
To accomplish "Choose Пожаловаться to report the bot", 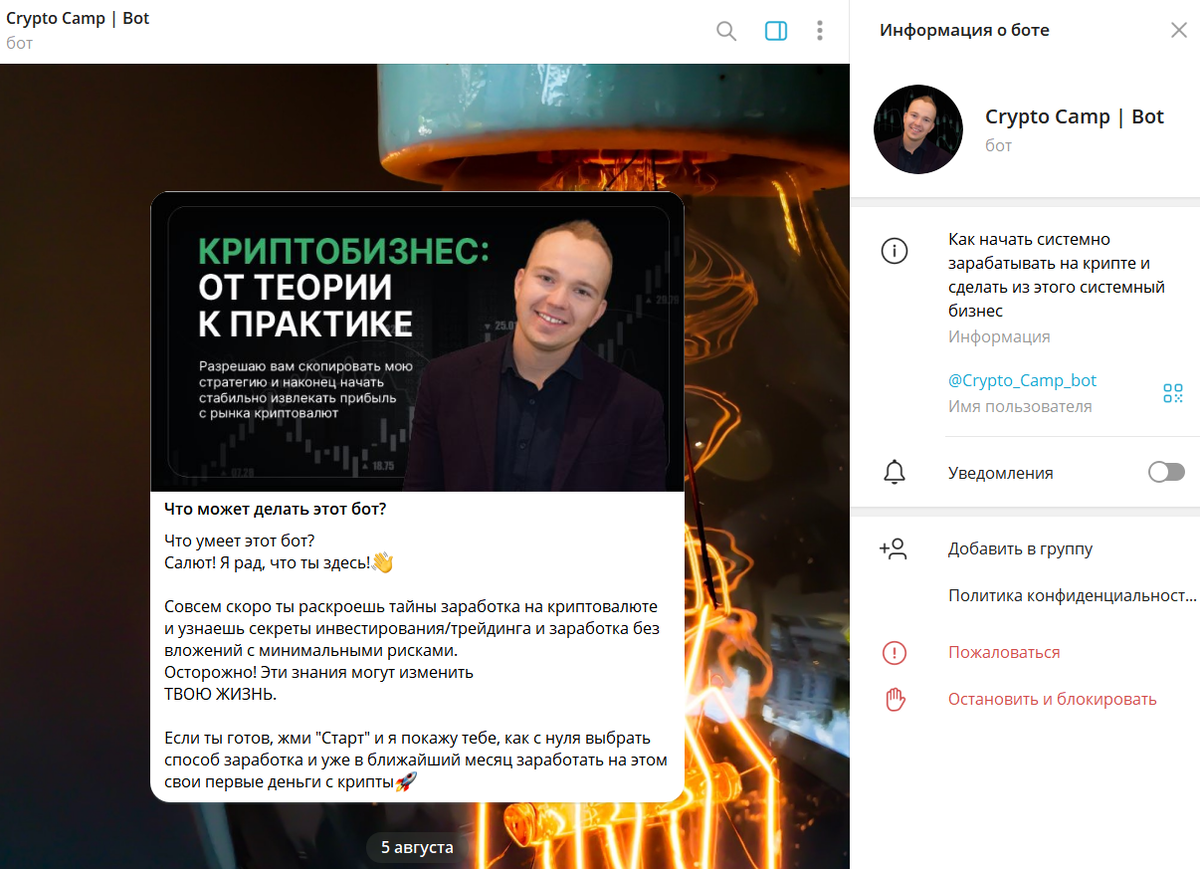I will [x=1004, y=653].
